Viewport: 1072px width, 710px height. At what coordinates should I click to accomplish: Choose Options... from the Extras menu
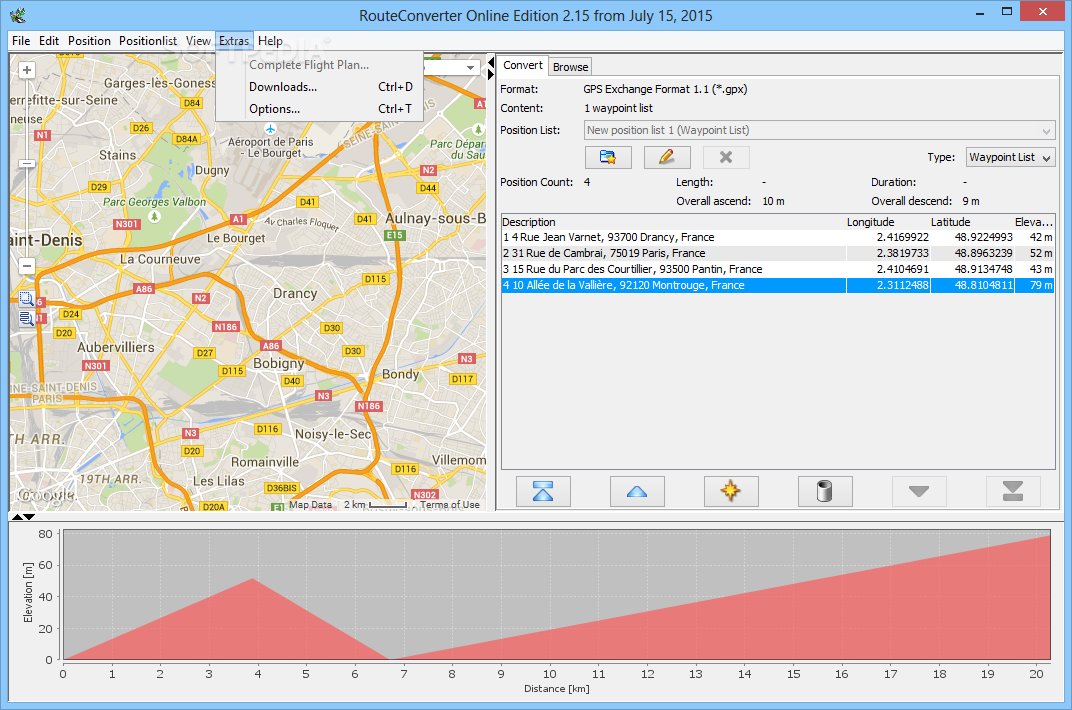(319, 109)
